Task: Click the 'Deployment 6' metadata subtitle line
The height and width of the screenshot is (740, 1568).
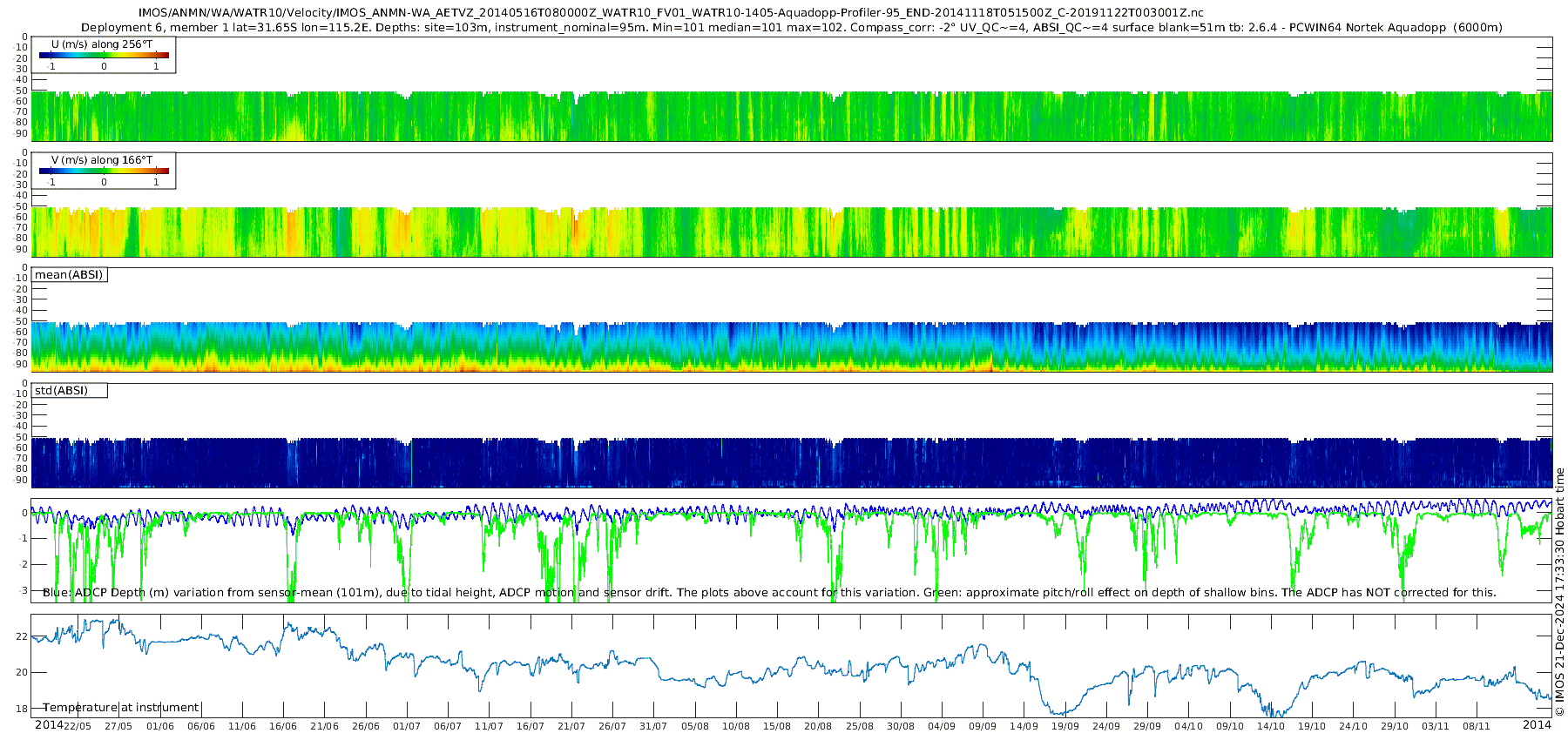Action: 791,28
